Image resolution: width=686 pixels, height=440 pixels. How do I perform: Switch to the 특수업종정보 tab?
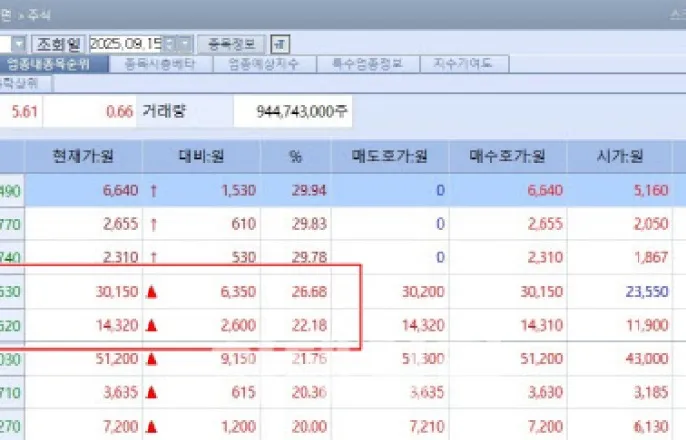tap(368, 64)
